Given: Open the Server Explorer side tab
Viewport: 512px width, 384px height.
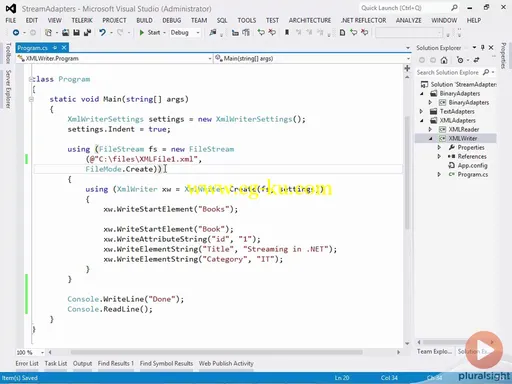Looking at the screenshot, I should 8,89.
